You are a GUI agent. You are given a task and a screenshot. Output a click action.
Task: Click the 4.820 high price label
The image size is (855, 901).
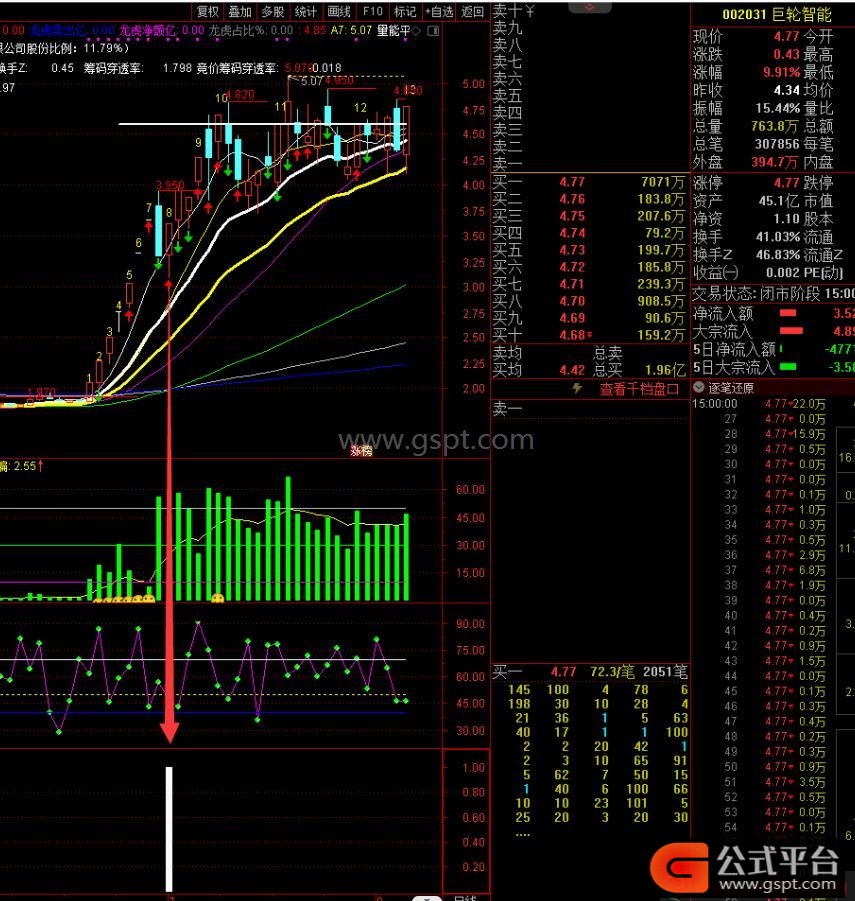tap(240, 94)
